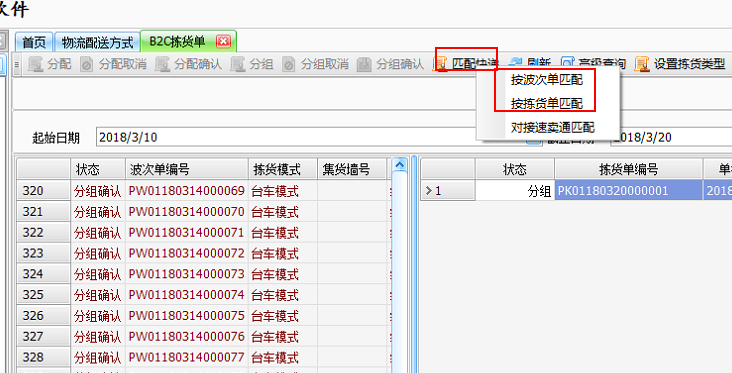The image size is (732, 373).
Task: Click the 分组取消 toolbar icon
Action: click(x=289, y=64)
